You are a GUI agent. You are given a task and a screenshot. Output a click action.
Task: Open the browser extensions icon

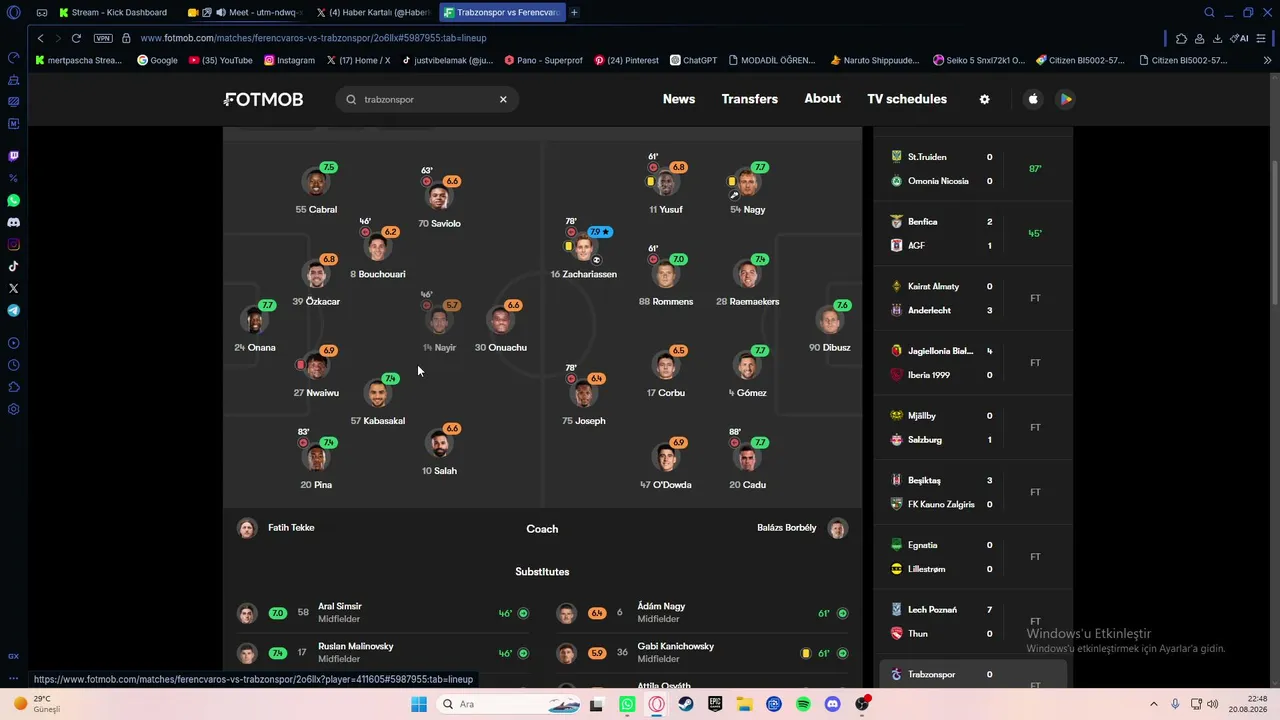click(1181, 38)
